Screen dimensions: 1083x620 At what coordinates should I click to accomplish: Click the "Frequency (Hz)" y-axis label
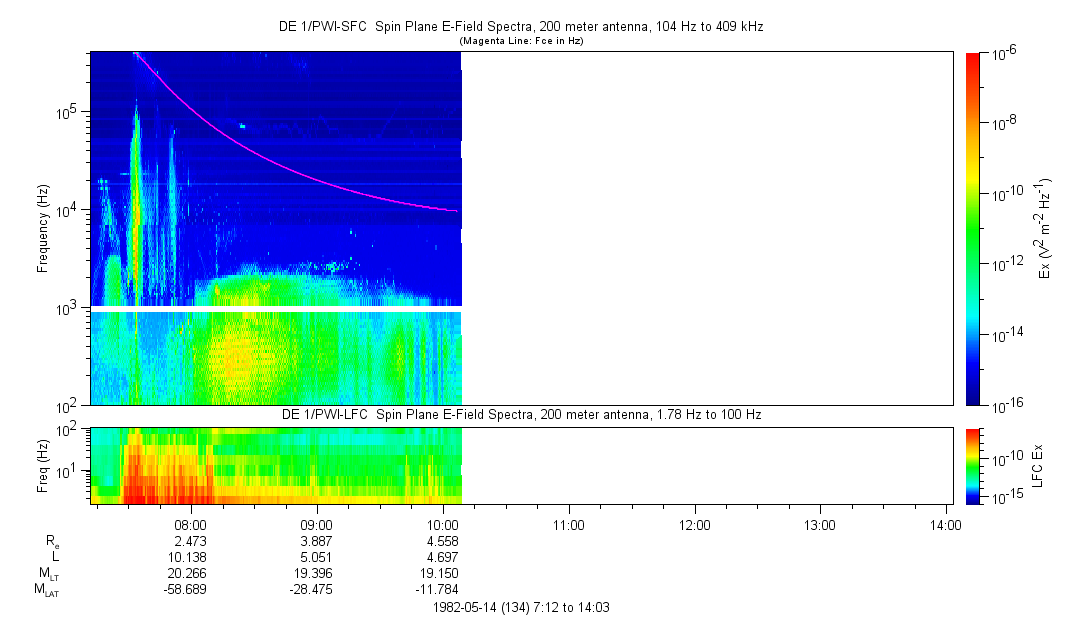point(43,229)
